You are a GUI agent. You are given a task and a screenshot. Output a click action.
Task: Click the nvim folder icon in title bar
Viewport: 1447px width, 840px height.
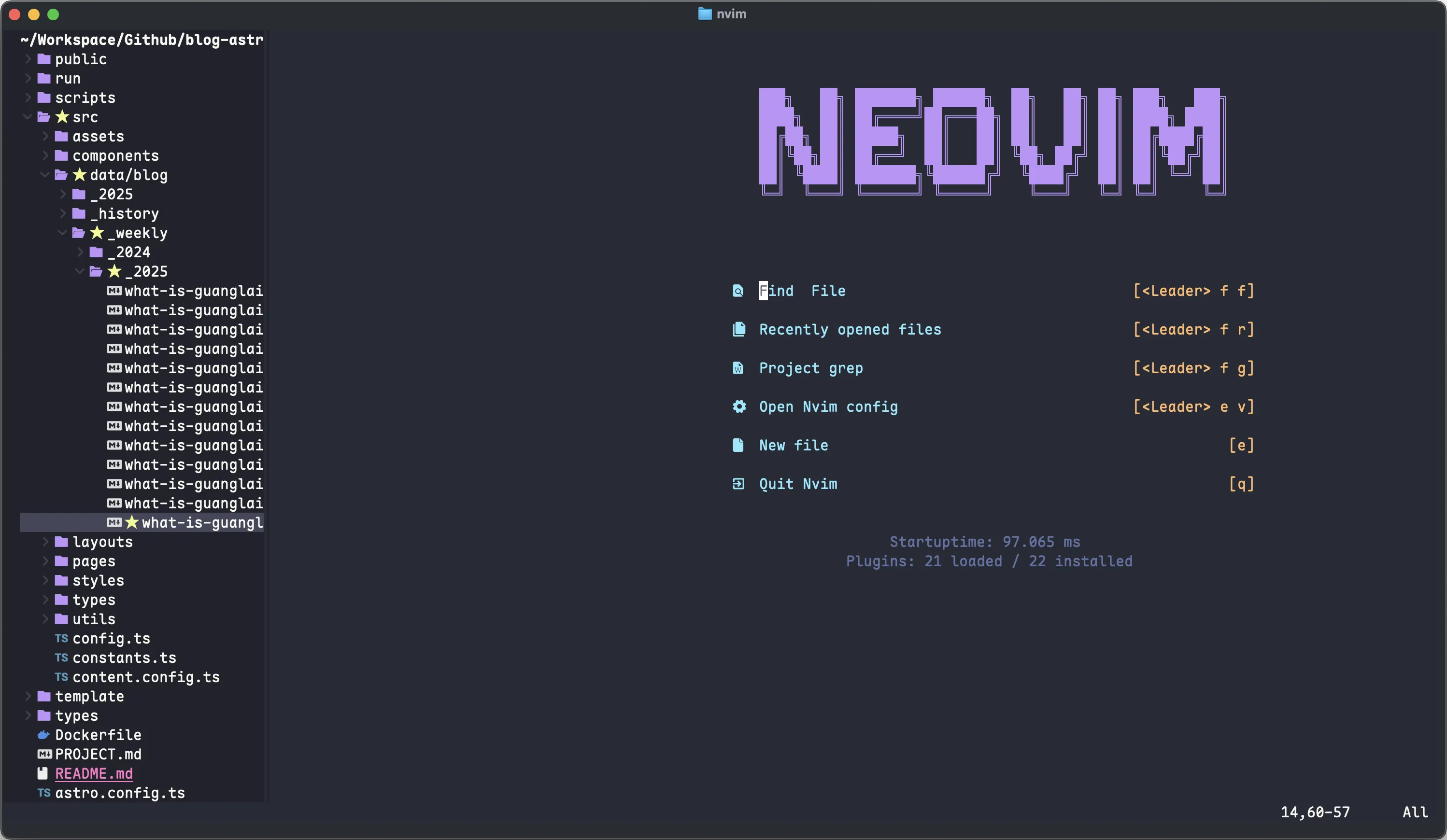coord(705,14)
